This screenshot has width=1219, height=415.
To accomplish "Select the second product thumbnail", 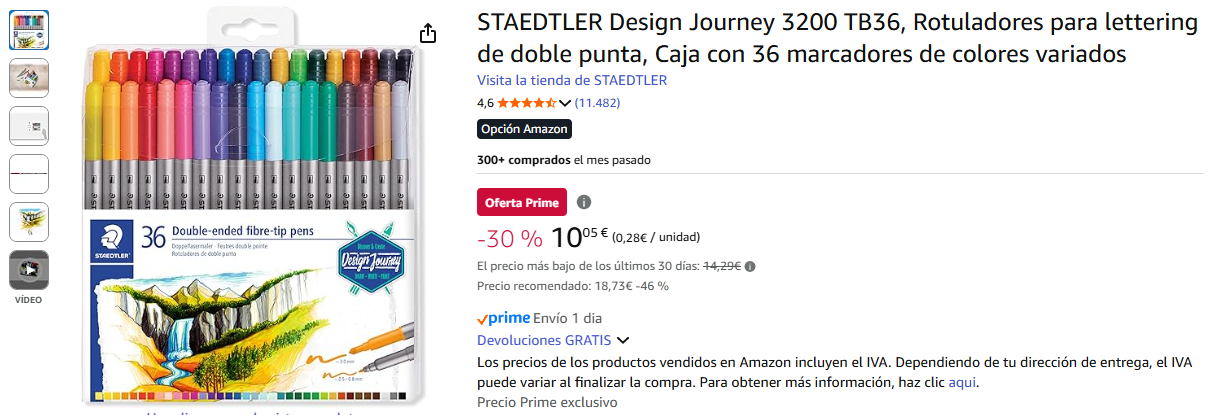I will [x=29, y=78].
